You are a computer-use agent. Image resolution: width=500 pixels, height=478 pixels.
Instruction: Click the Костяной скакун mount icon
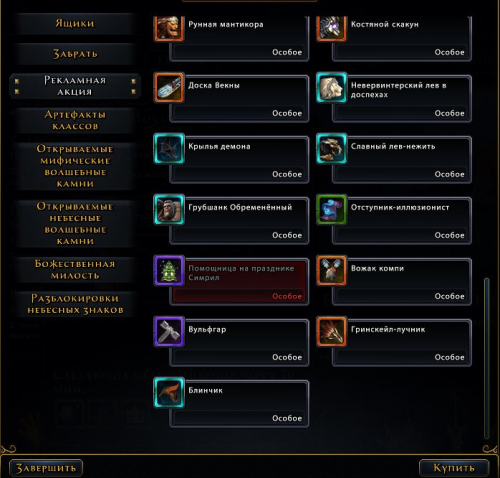(331, 28)
